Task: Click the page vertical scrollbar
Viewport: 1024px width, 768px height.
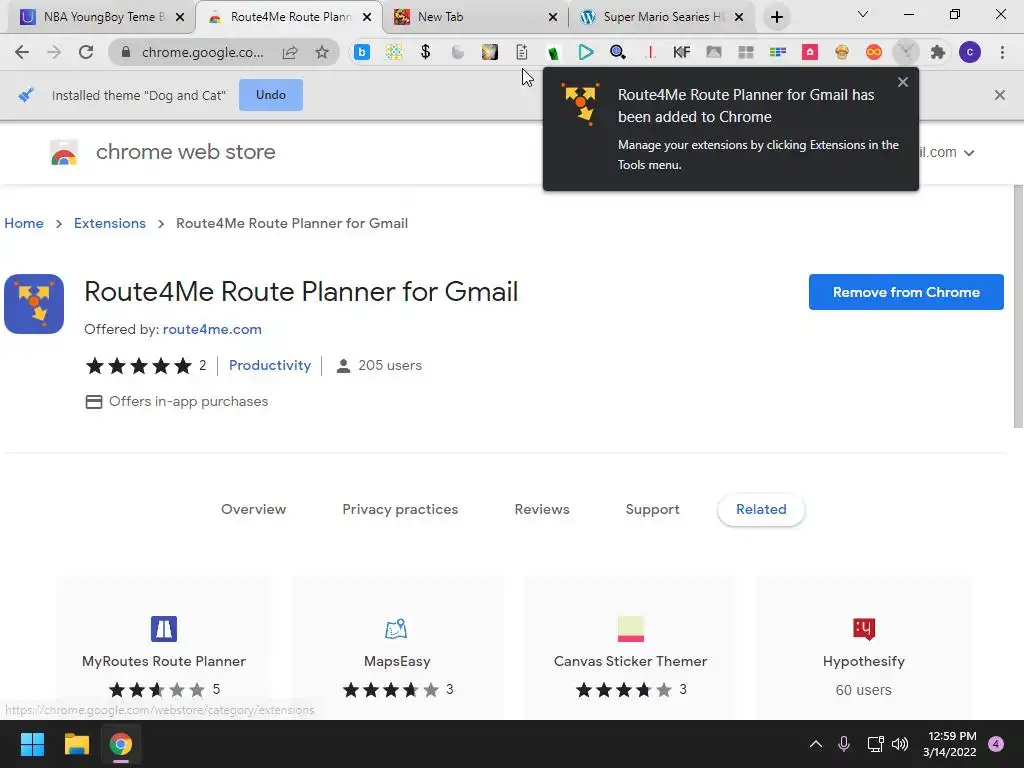Action: [x=1018, y=307]
